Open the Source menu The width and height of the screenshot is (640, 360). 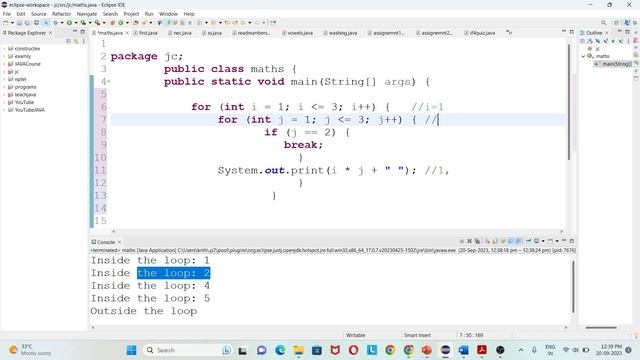(39, 14)
